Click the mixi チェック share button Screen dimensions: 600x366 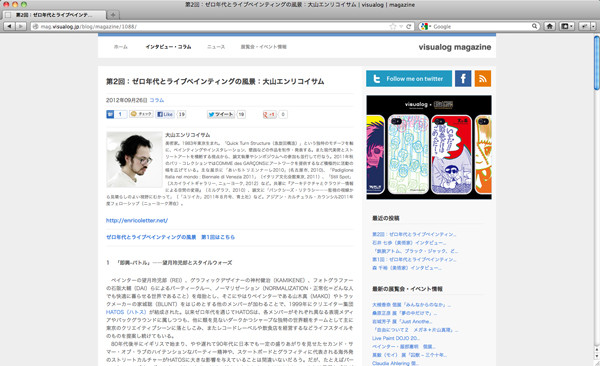point(141,114)
